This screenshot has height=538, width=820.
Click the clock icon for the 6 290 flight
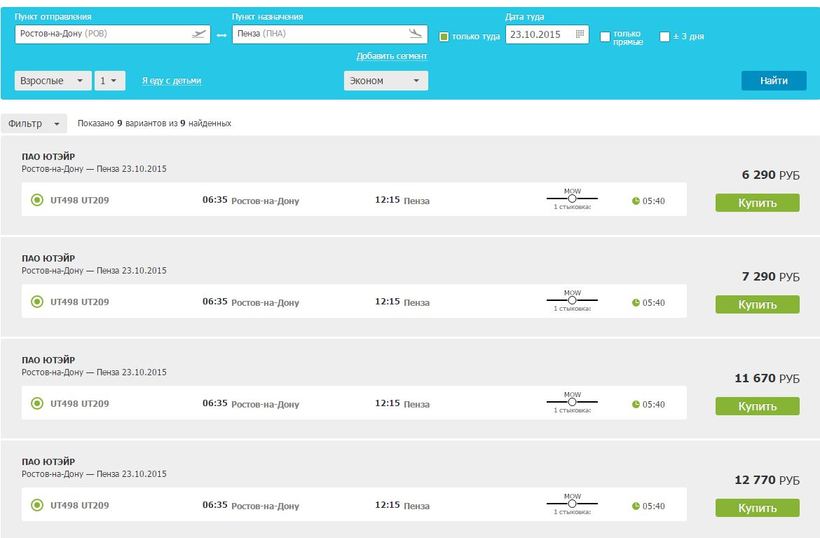pyautogui.click(x=636, y=201)
